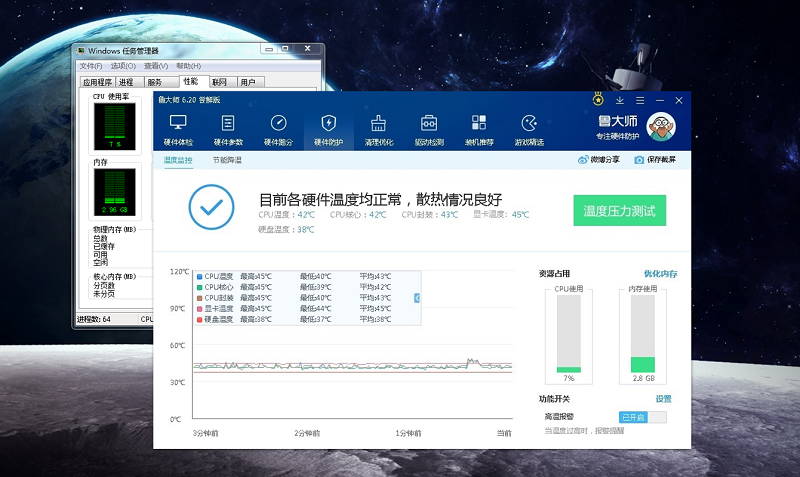This screenshot has width=800, height=477.
Task: Select 性能 tab in Task Manager
Action: 193,81
